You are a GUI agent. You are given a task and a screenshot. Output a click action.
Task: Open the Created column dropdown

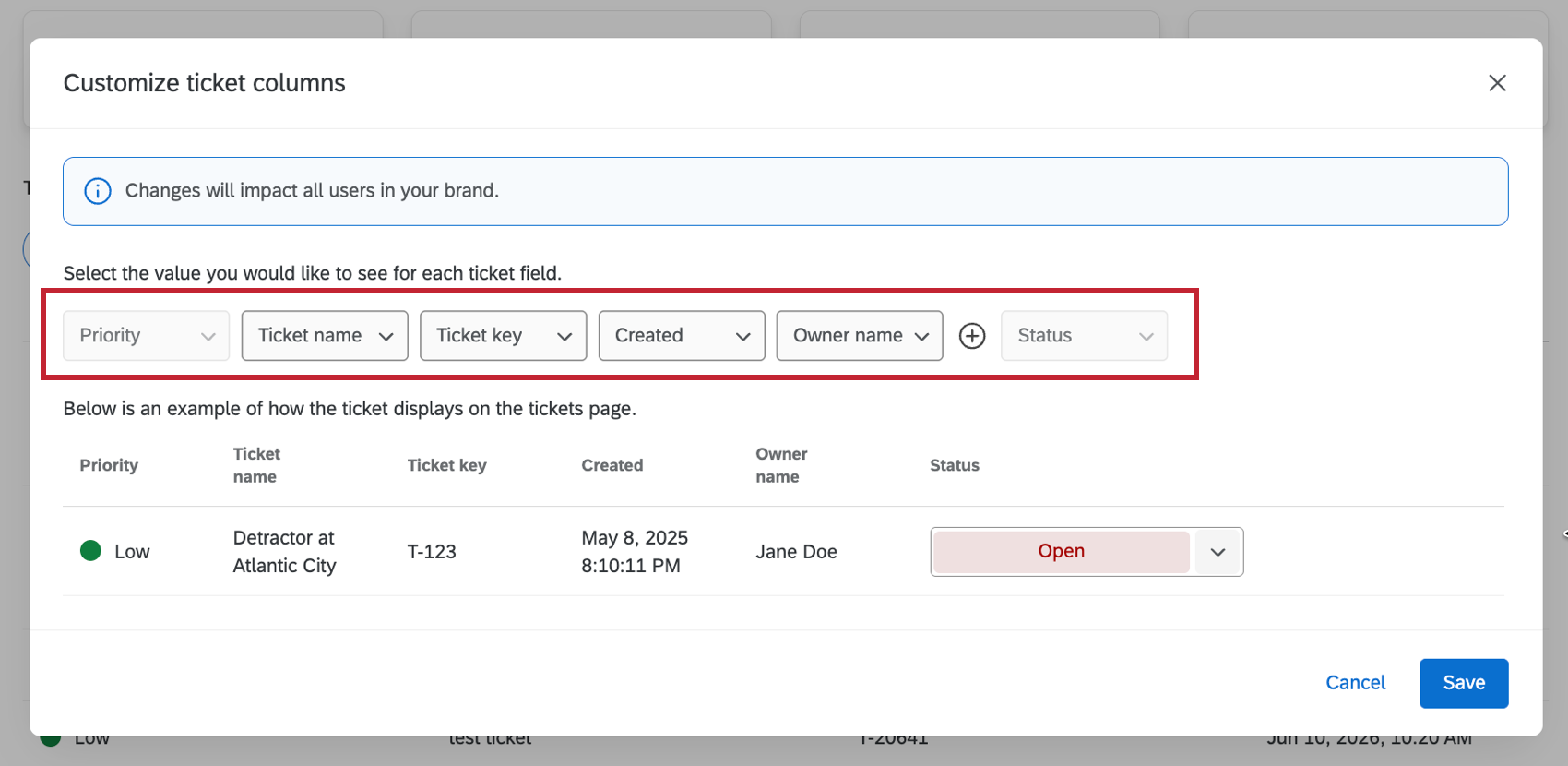point(682,336)
